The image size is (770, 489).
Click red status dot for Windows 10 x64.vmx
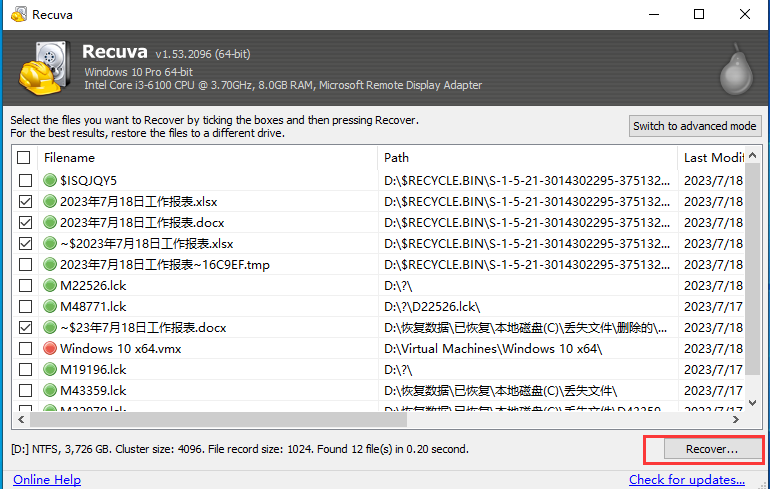click(x=50, y=349)
